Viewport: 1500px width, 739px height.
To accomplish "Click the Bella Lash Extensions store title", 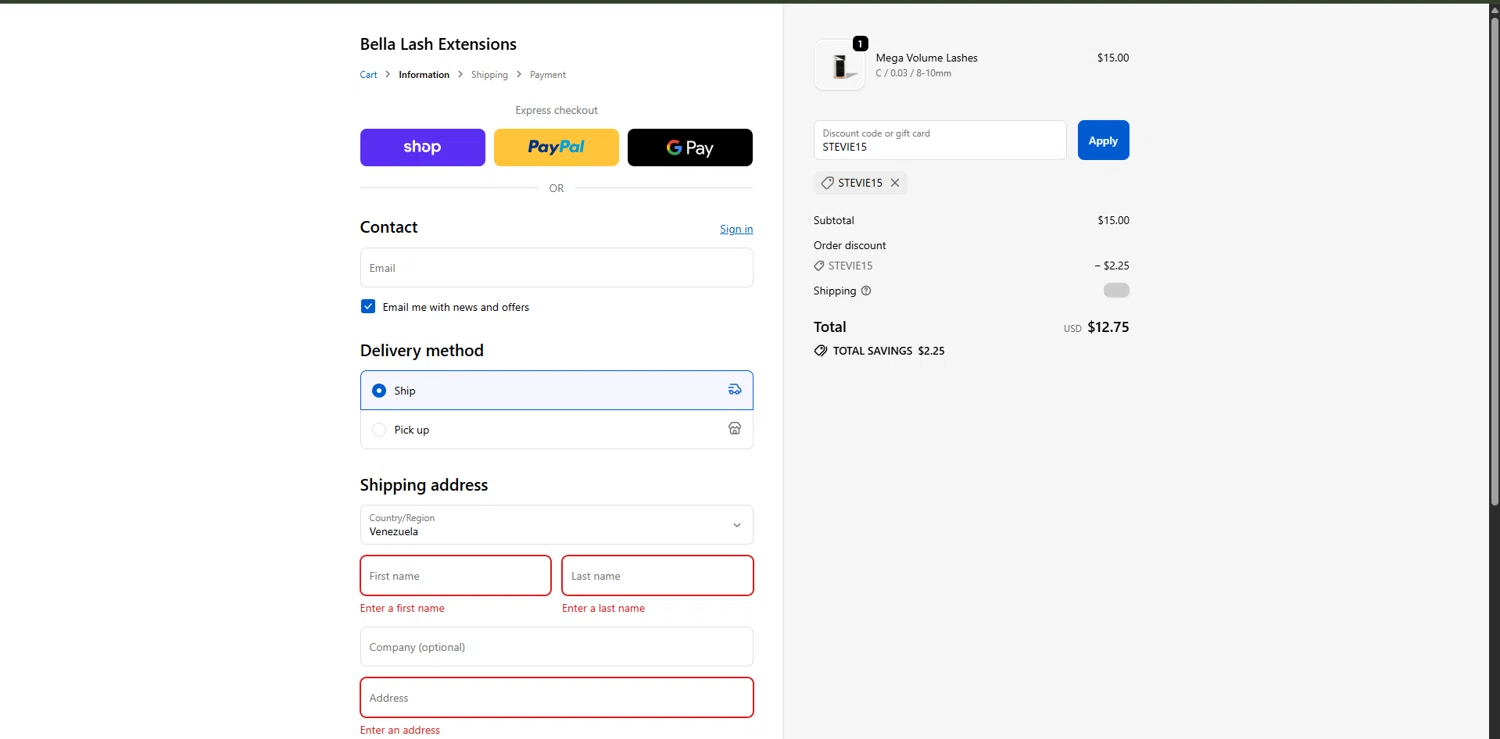I will coord(438,44).
